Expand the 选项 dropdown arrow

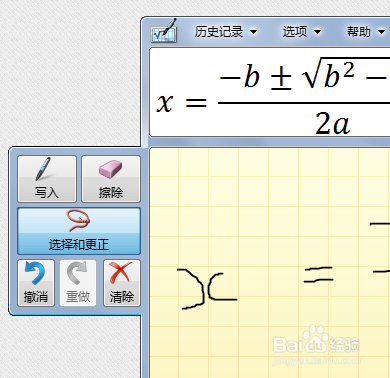pyautogui.click(x=318, y=32)
